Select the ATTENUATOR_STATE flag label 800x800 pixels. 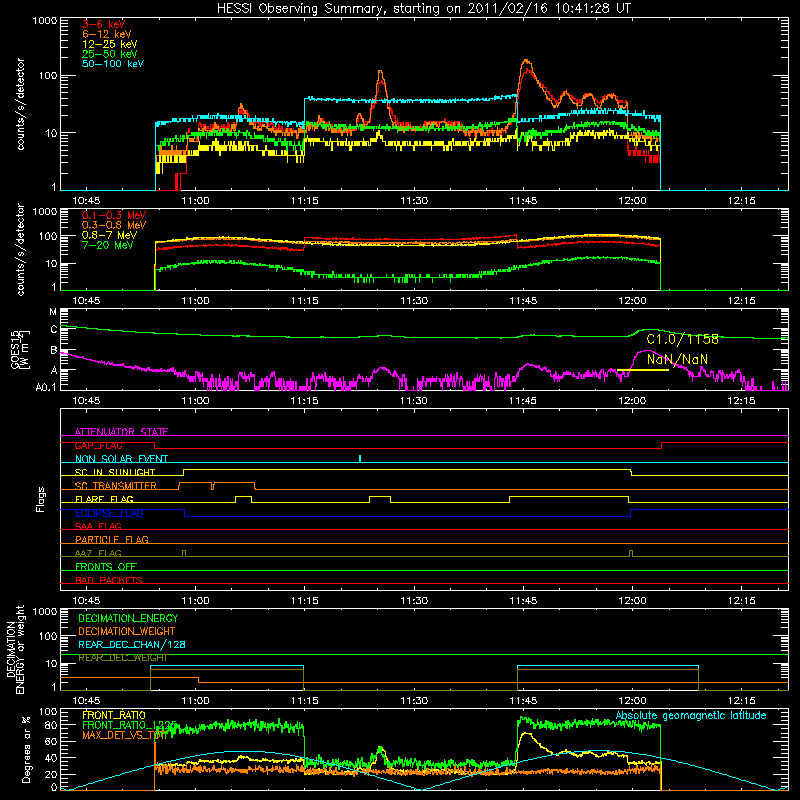[121, 432]
